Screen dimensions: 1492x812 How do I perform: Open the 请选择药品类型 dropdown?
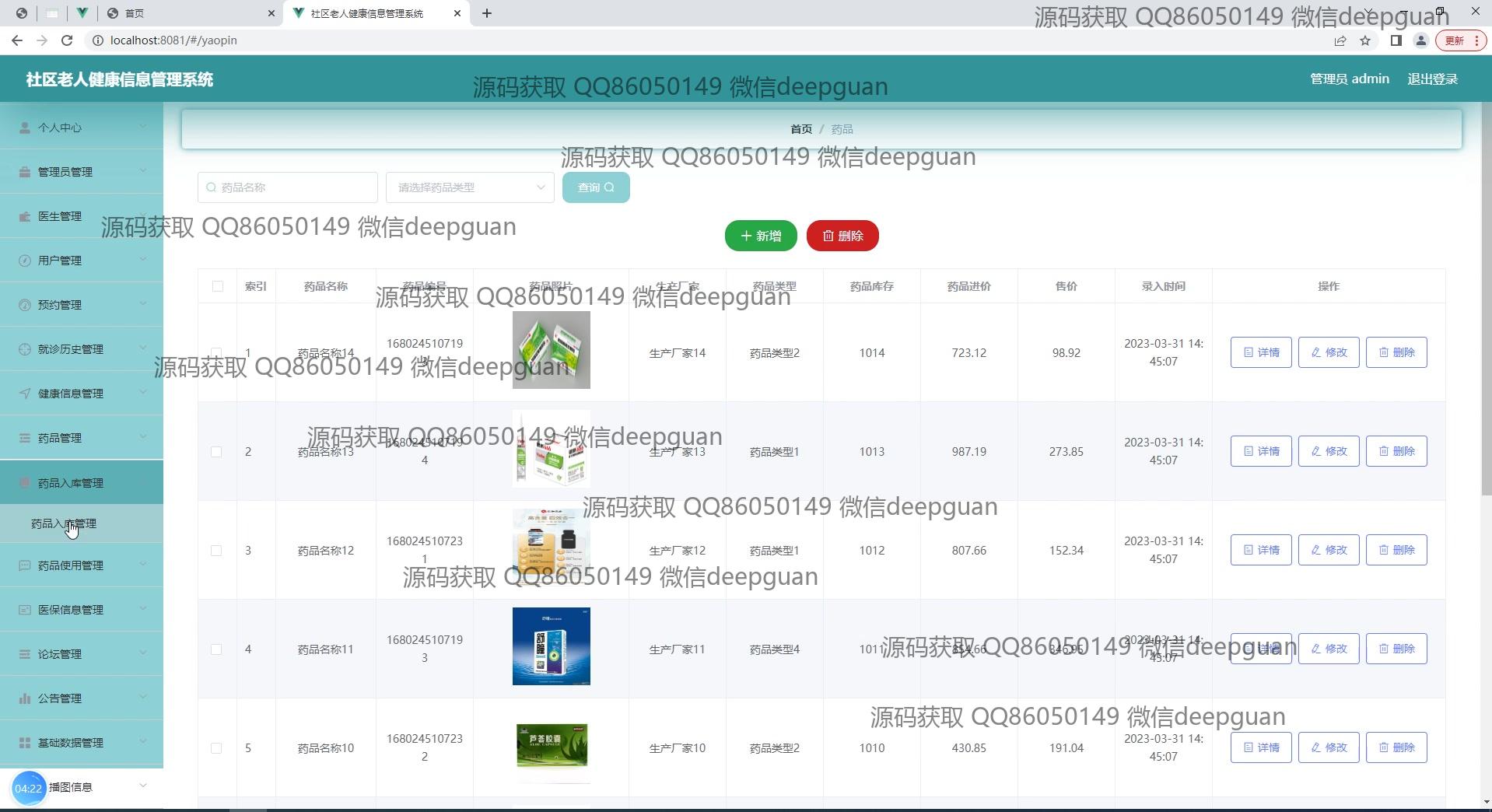coord(470,187)
